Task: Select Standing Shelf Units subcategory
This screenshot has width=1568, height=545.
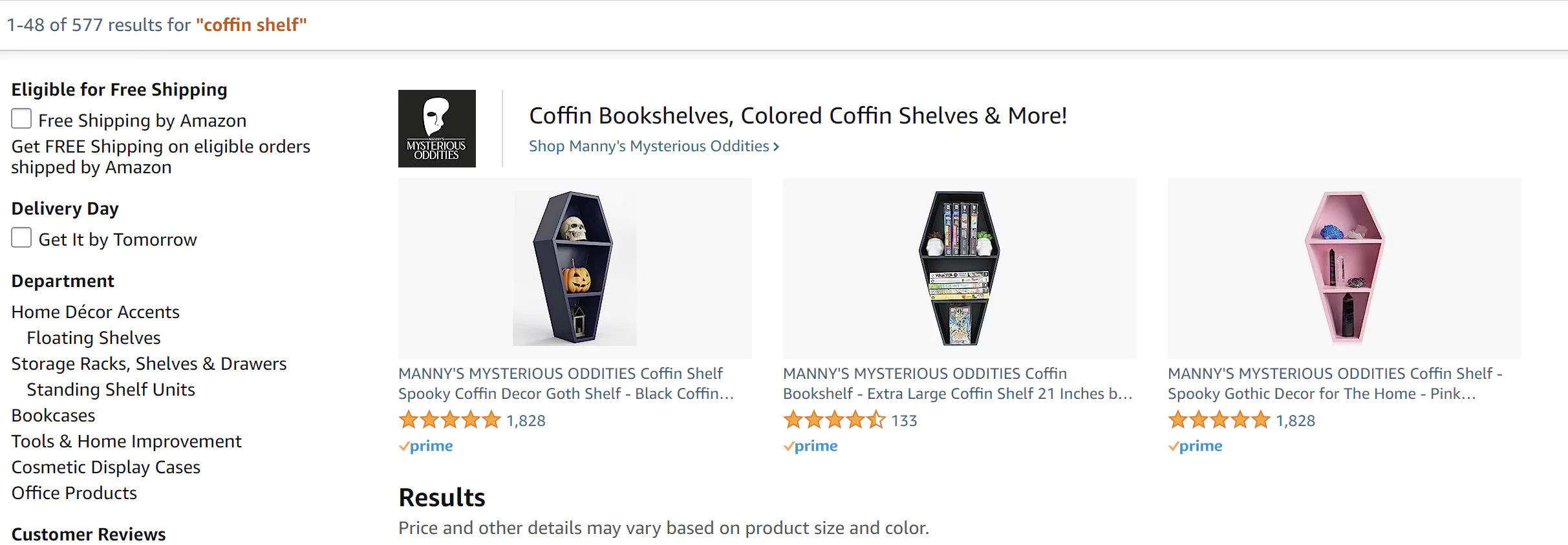Action: point(111,390)
